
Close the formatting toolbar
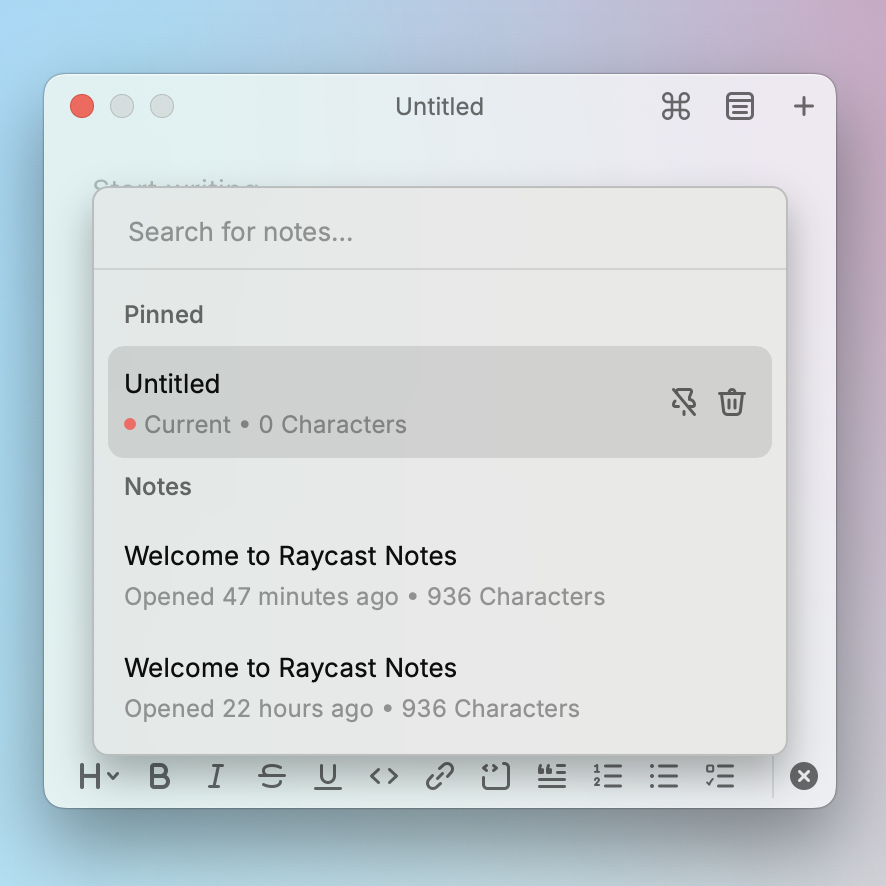pos(804,776)
